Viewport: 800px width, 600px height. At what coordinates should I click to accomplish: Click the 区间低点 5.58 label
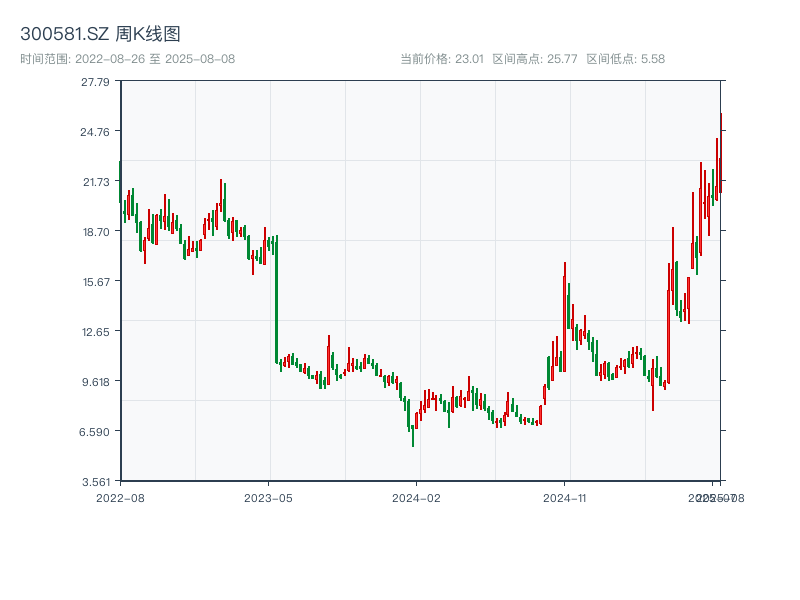tap(625, 59)
